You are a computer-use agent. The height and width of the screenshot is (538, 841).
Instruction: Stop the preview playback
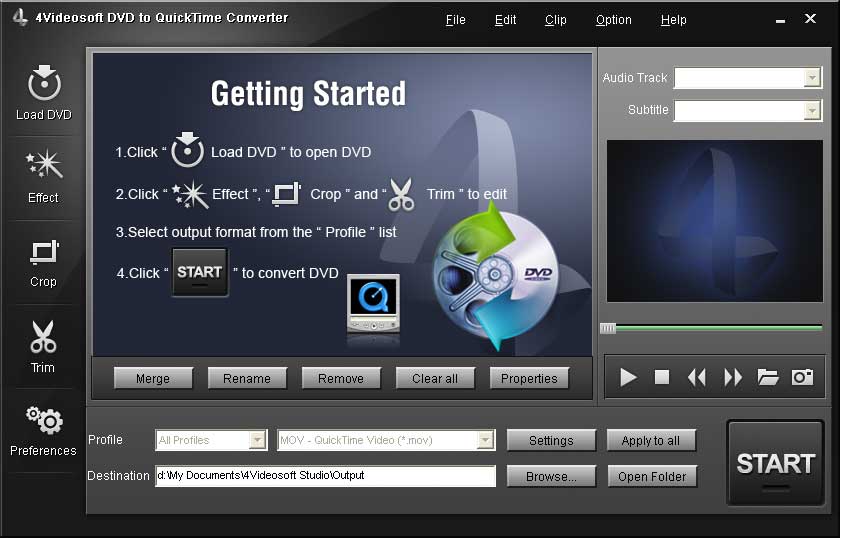pos(662,377)
